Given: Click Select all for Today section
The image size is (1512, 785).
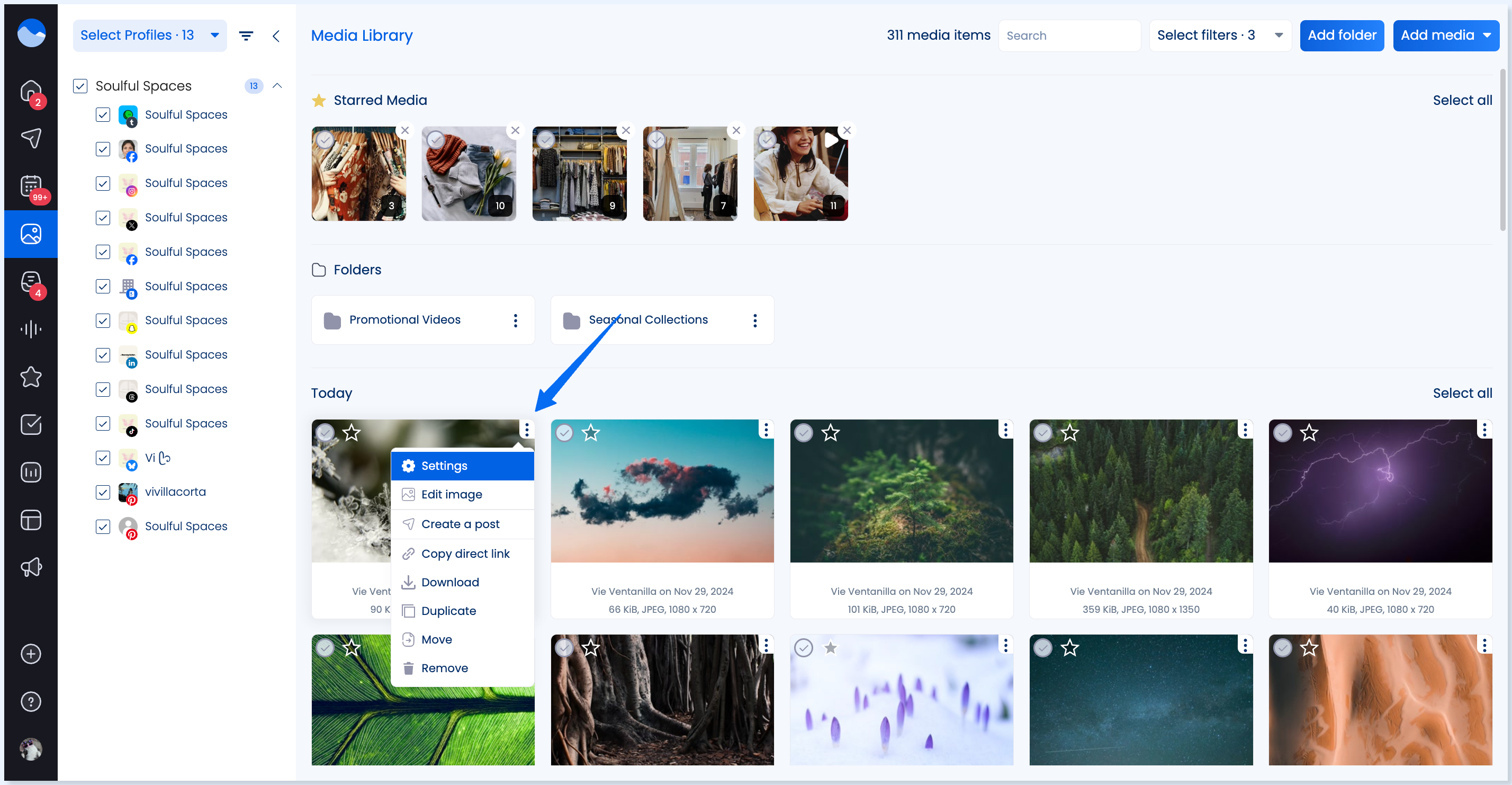Looking at the screenshot, I should (1462, 394).
